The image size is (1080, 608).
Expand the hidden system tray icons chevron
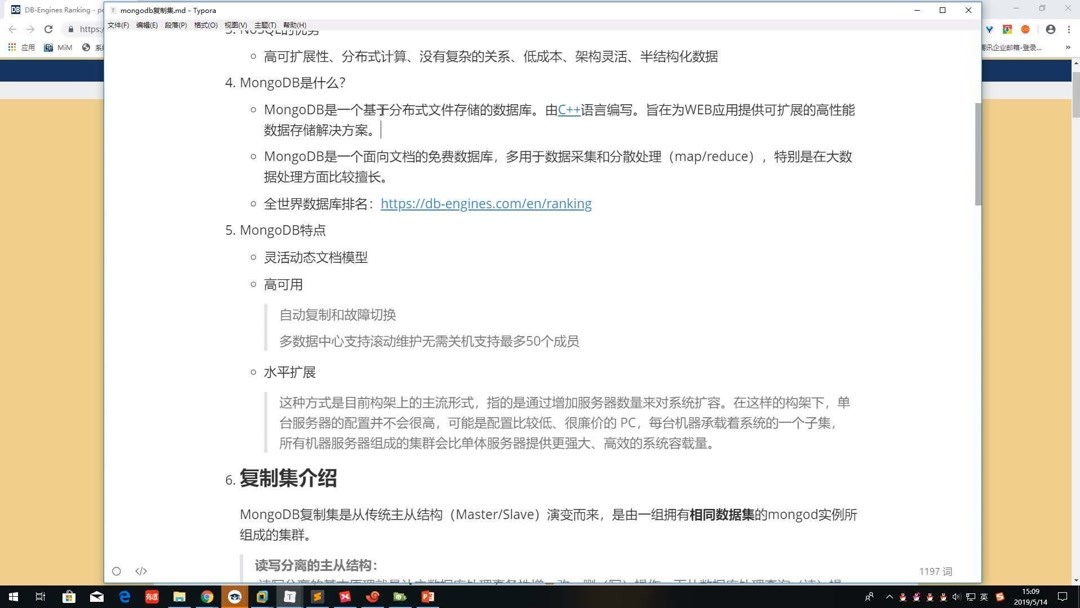(x=889, y=597)
